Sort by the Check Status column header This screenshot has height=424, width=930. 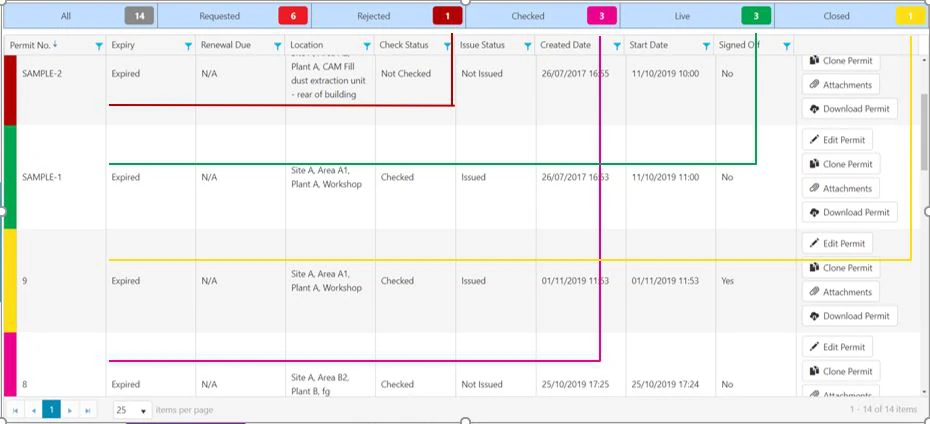tap(404, 45)
